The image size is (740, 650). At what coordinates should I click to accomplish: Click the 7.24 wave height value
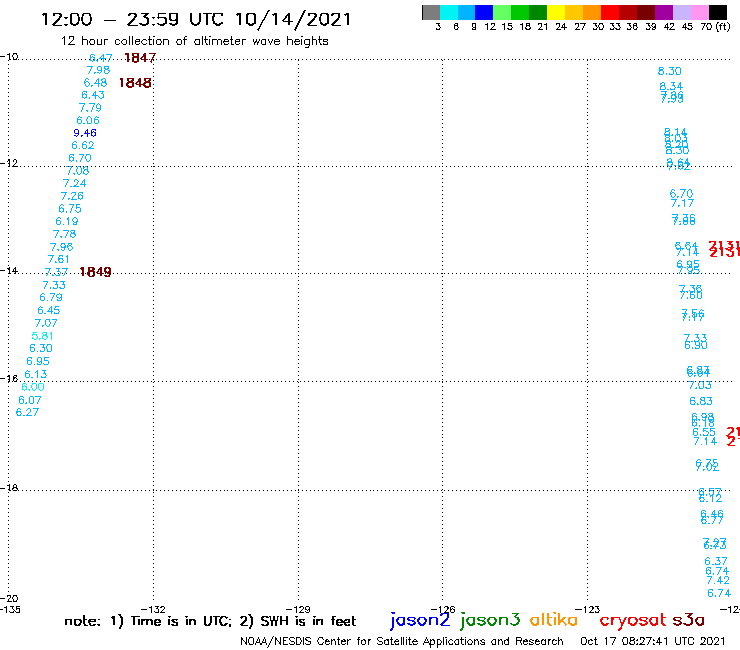(75, 183)
